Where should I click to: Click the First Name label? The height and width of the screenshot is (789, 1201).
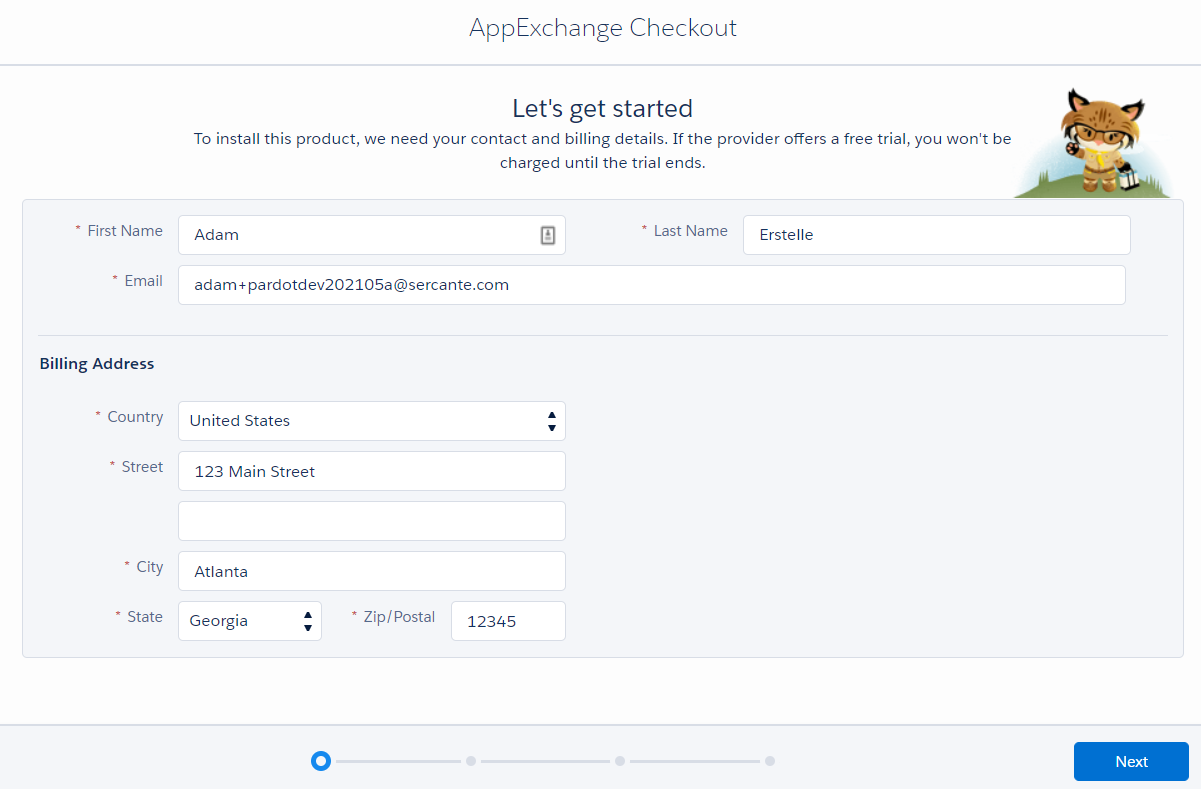[125, 231]
